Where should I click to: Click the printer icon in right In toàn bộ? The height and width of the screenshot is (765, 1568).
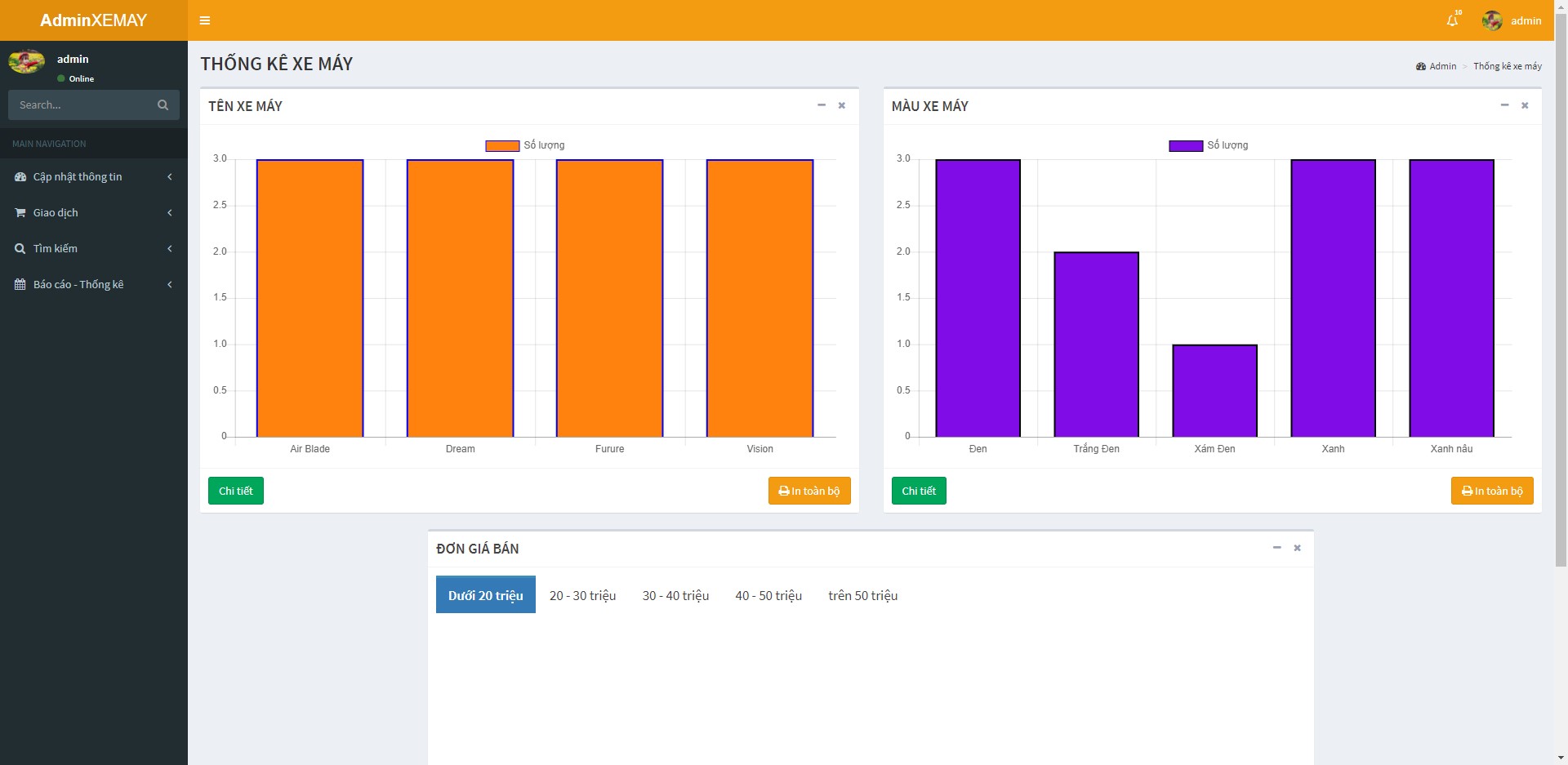click(x=1467, y=491)
